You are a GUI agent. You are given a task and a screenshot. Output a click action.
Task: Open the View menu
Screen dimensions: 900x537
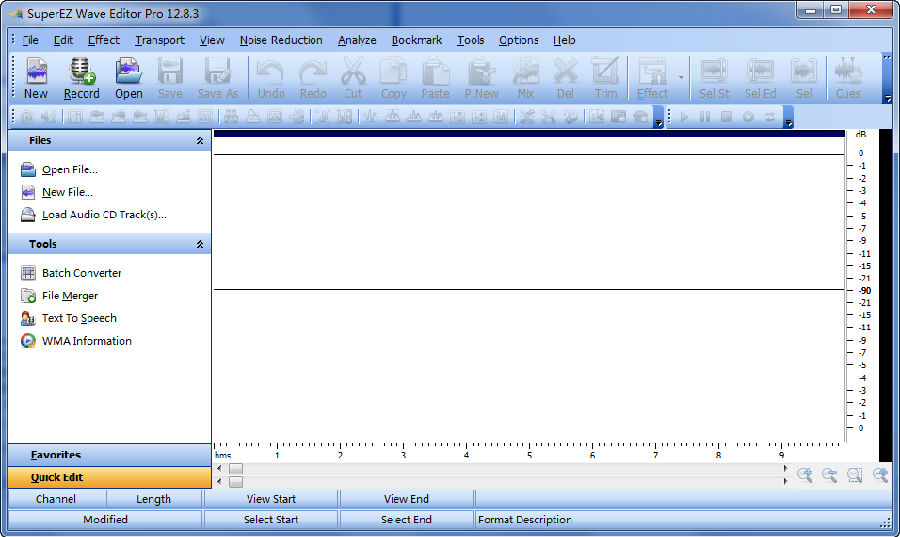(212, 40)
